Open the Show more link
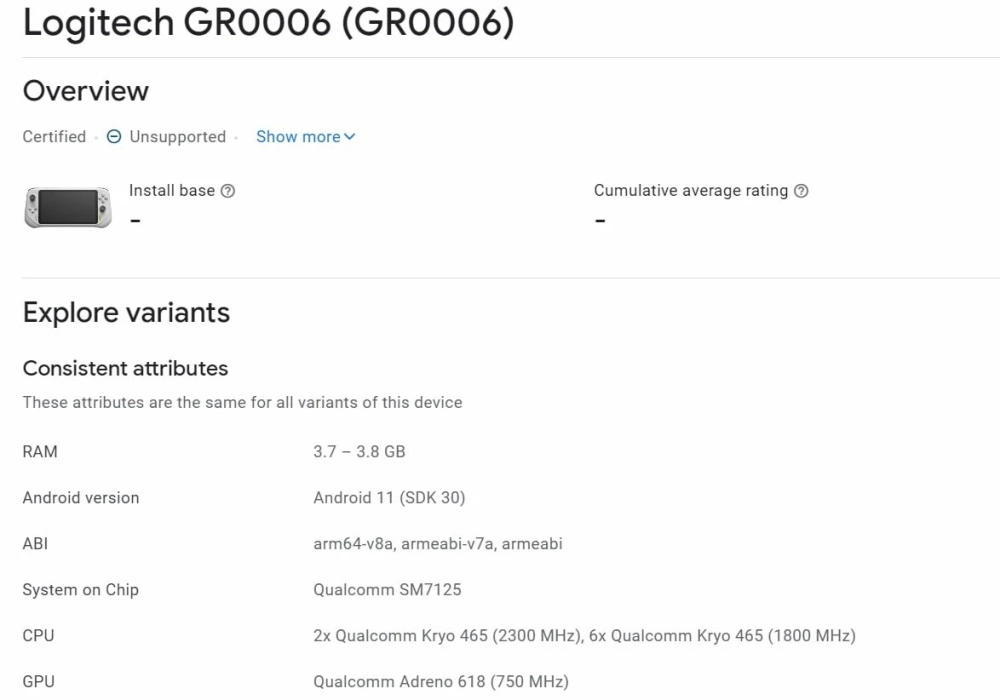 [x=298, y=137]
